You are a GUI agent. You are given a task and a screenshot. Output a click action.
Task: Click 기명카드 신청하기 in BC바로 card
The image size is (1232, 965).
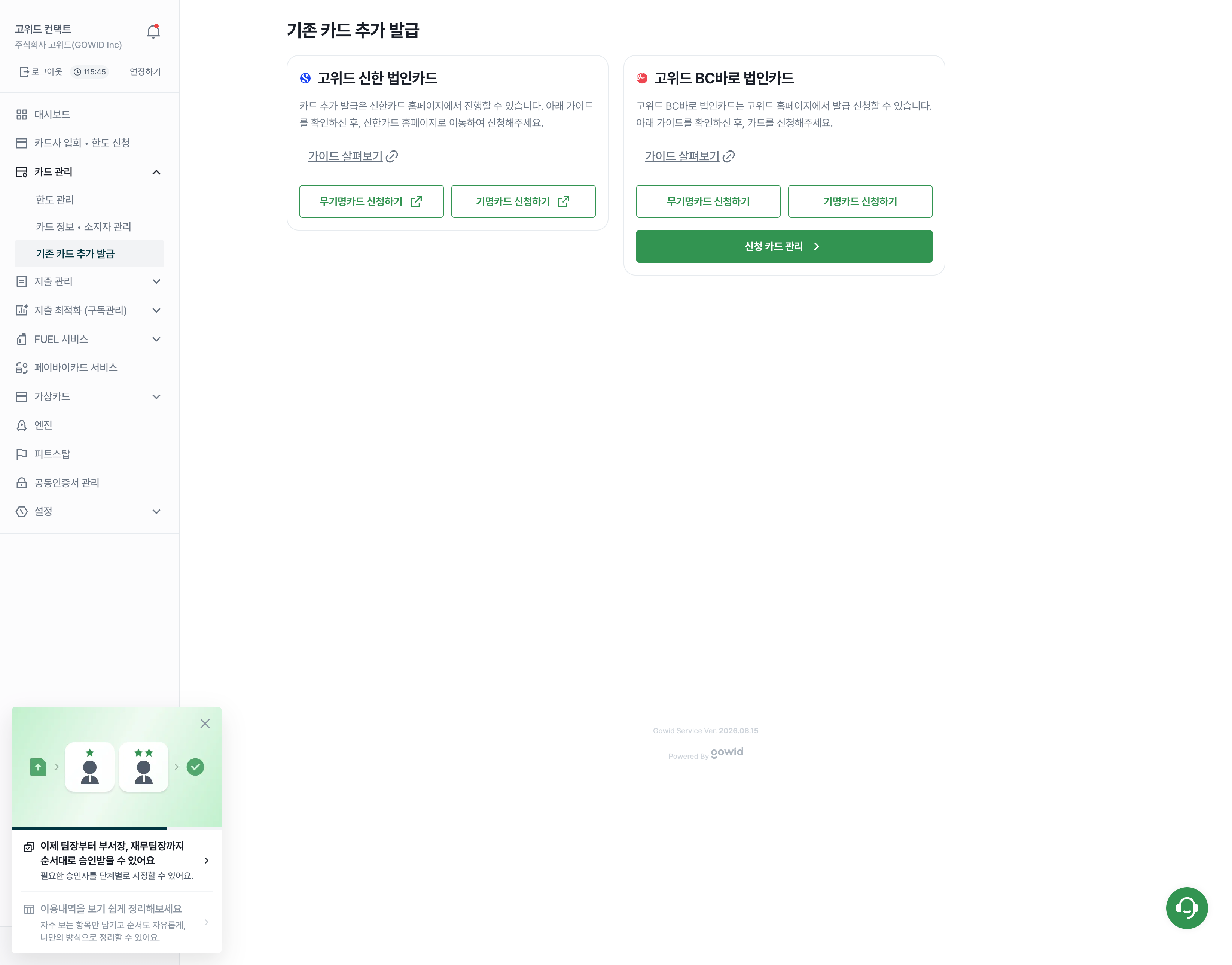tap(860, 201)
